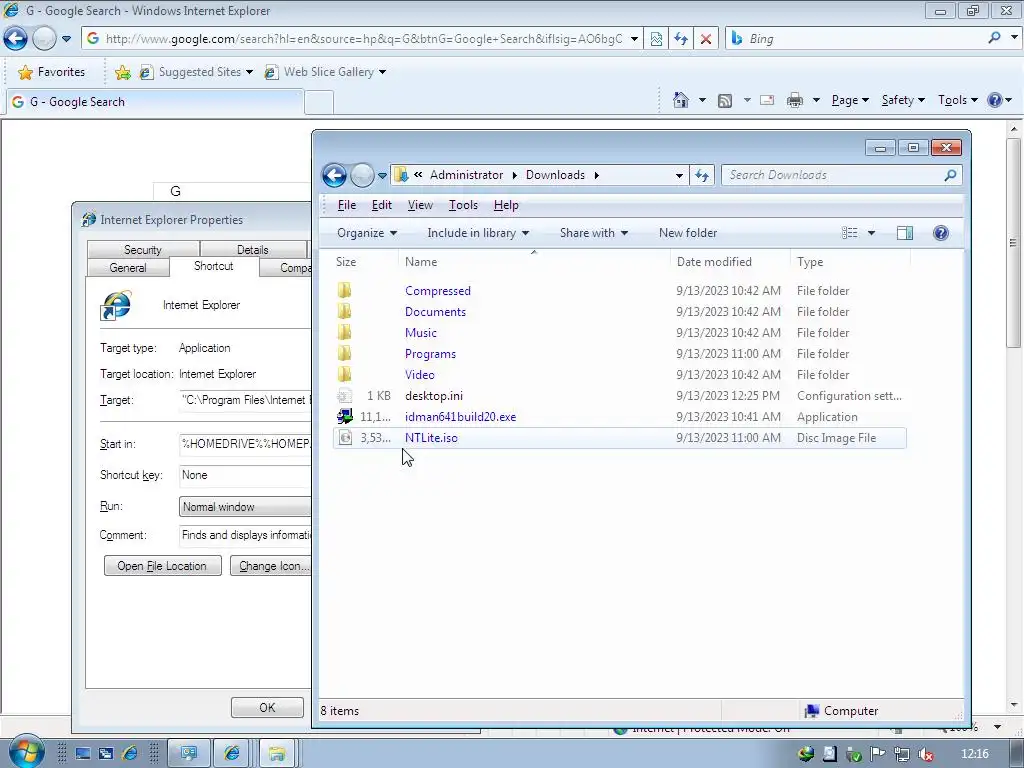Click the Compatibility View icon in IE address bar

[x=656, y=39]
